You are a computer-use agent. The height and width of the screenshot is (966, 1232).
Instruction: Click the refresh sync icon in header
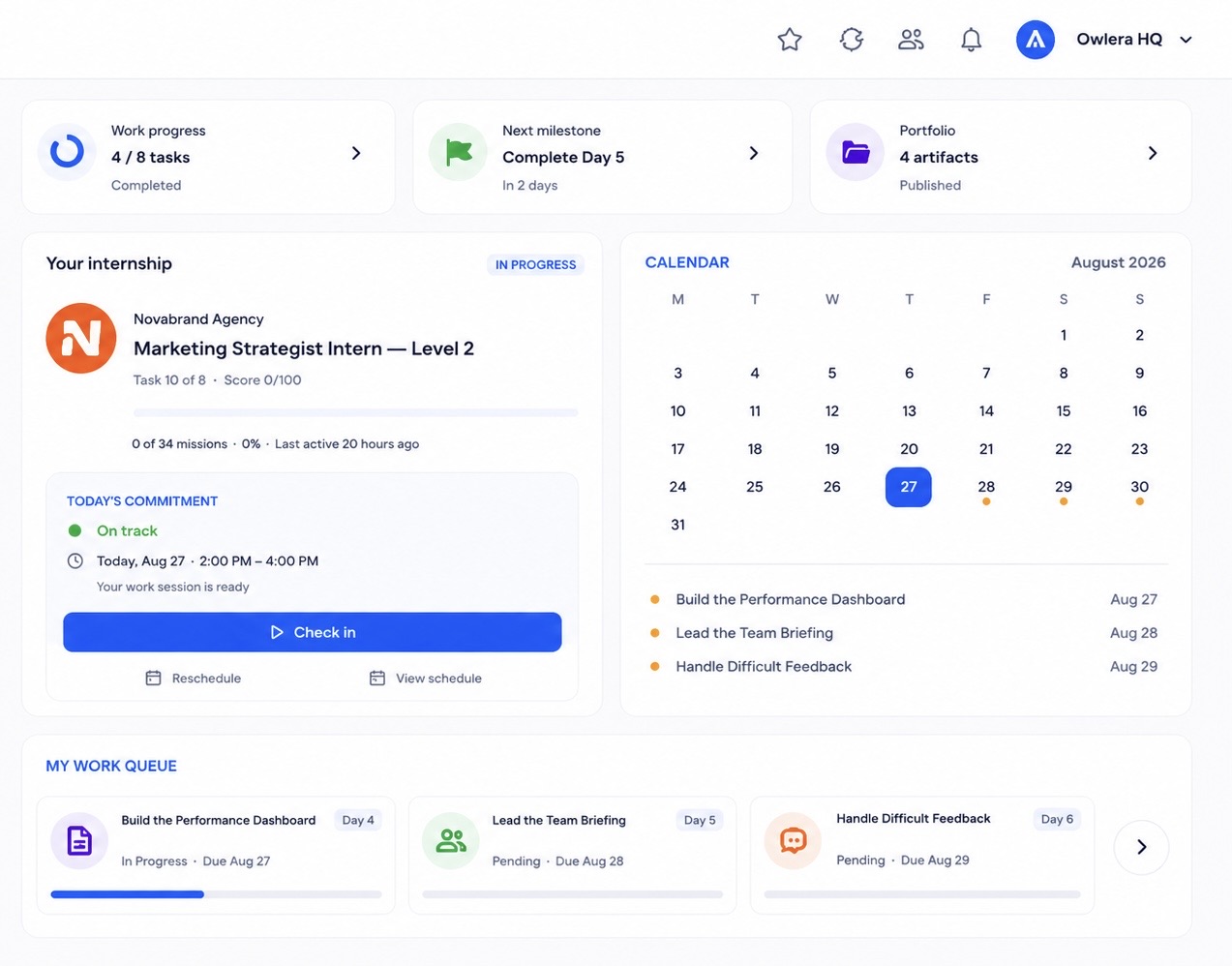coord(851,40)
